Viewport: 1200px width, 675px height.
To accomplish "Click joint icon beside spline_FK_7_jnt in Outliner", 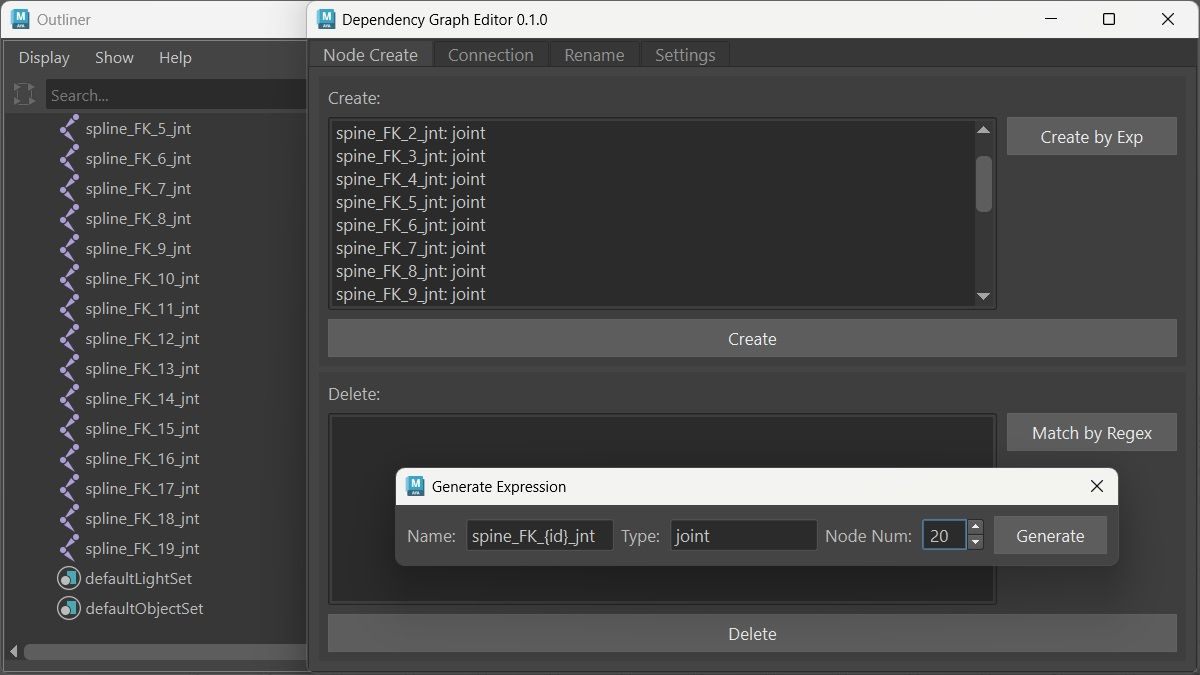I will coord(69,188).
